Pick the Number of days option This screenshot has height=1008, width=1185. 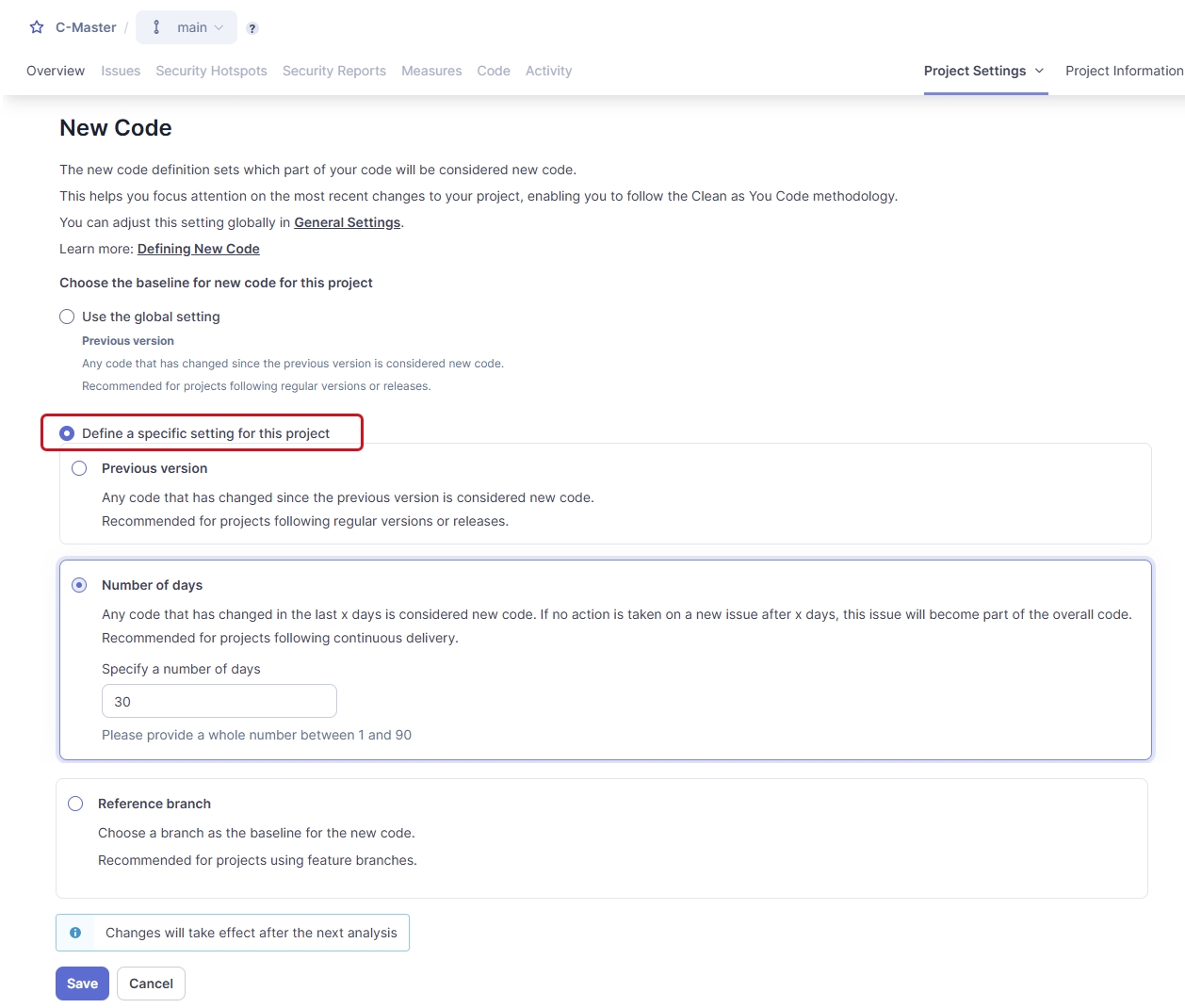[79, 585]
